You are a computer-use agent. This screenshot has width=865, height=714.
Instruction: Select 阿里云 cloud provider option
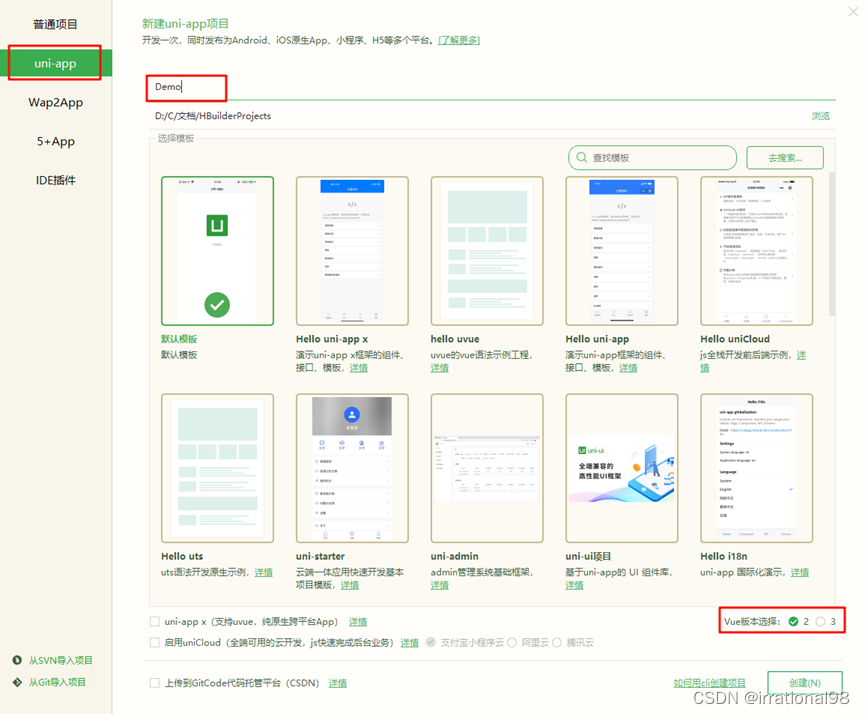[x=512, y=642]
